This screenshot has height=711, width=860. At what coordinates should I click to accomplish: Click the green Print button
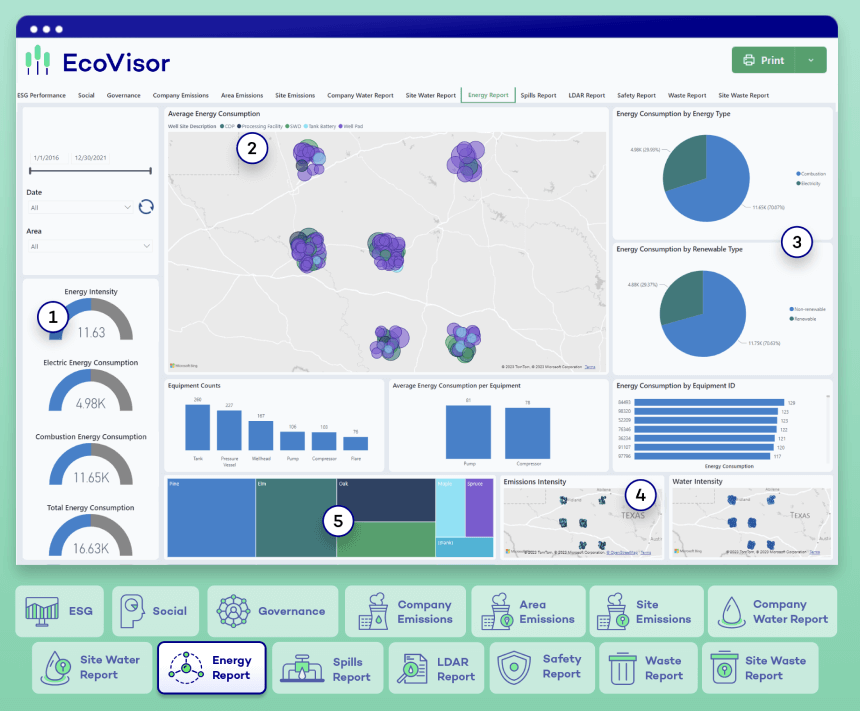[764, 60]
